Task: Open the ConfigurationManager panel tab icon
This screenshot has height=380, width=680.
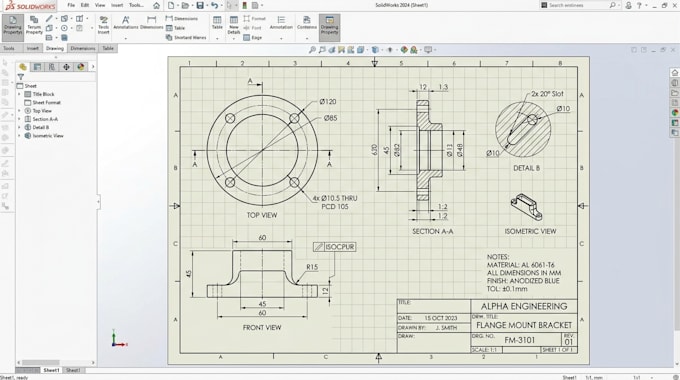Action: (x=52, y=67)
